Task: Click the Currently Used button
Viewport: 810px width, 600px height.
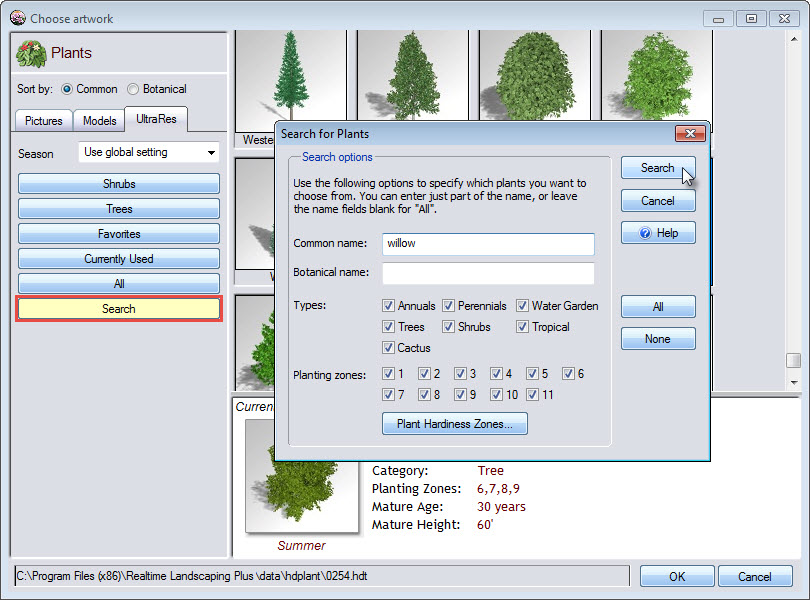Action: point(119,258)
